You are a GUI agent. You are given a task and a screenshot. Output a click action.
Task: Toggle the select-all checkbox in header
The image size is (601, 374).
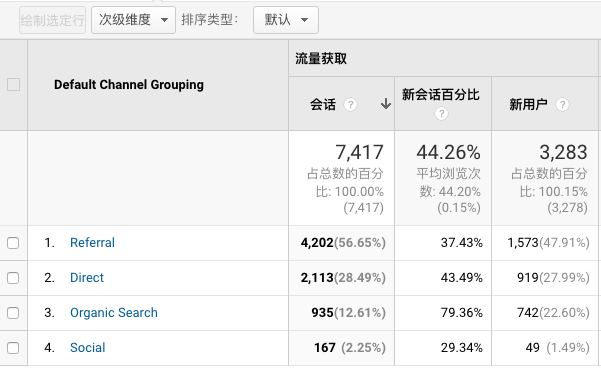[13, 84]
